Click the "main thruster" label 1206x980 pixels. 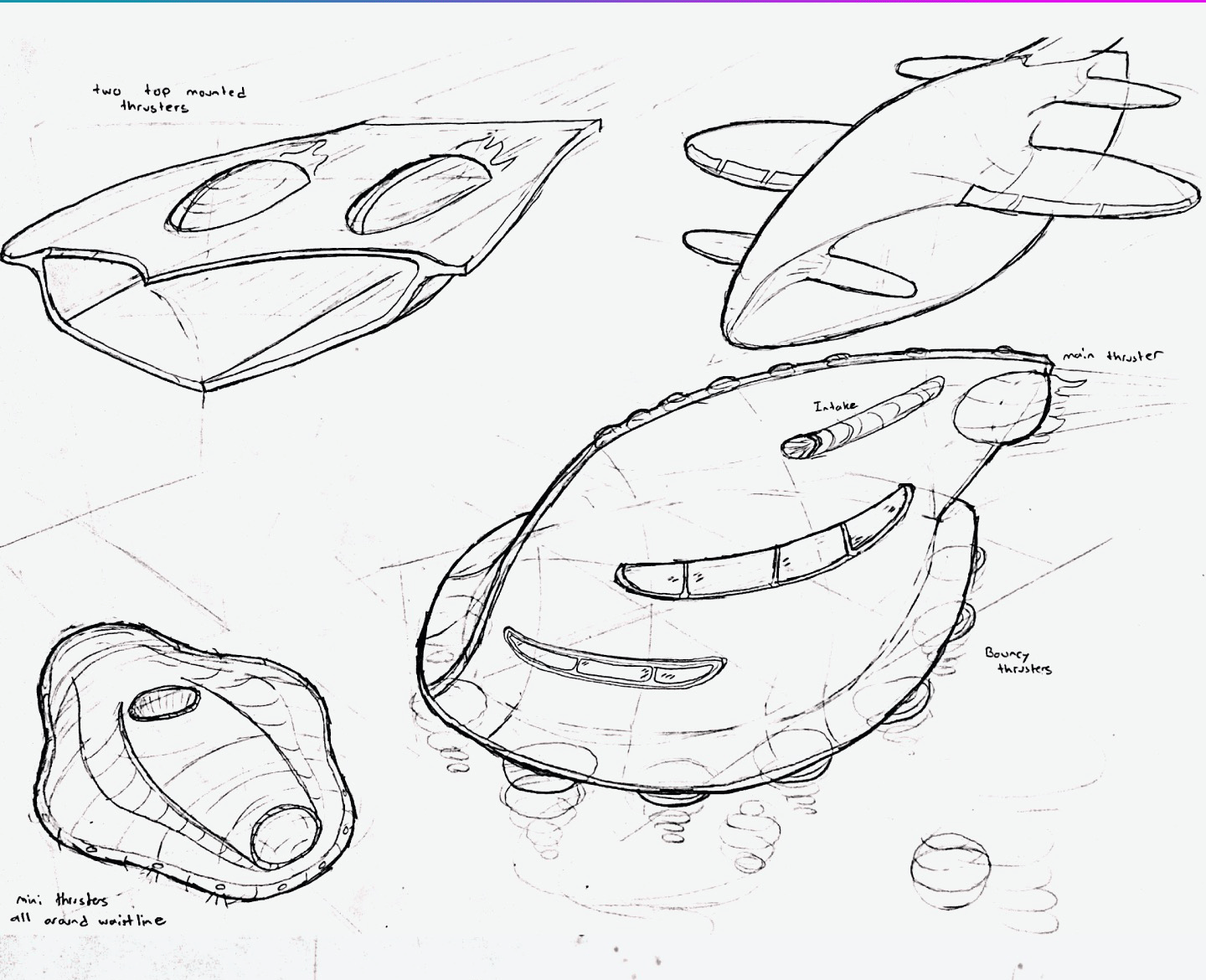click(x=1113, y=356)
